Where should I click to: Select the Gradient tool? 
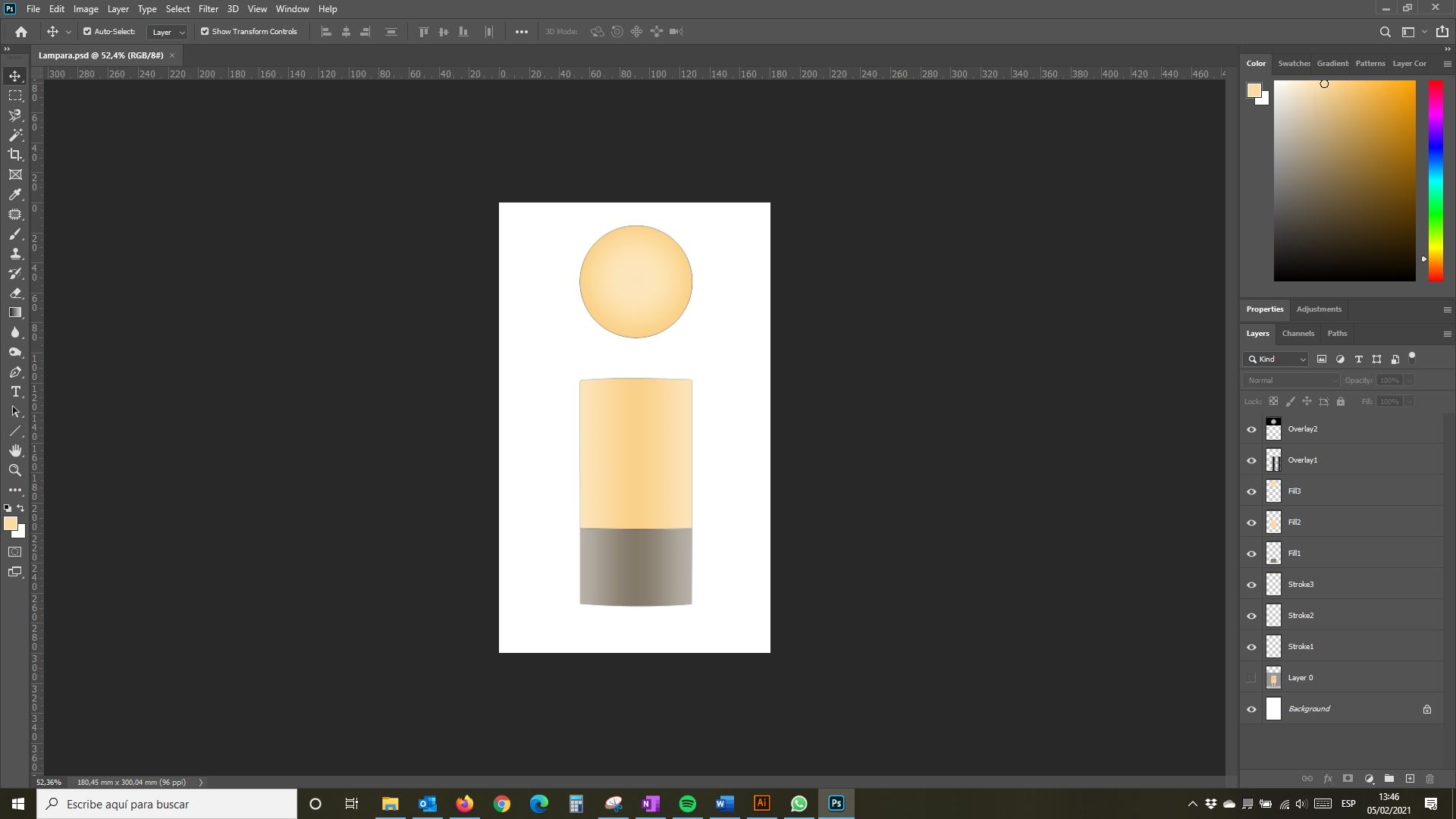pyautogui.click(x=15, y=312)
